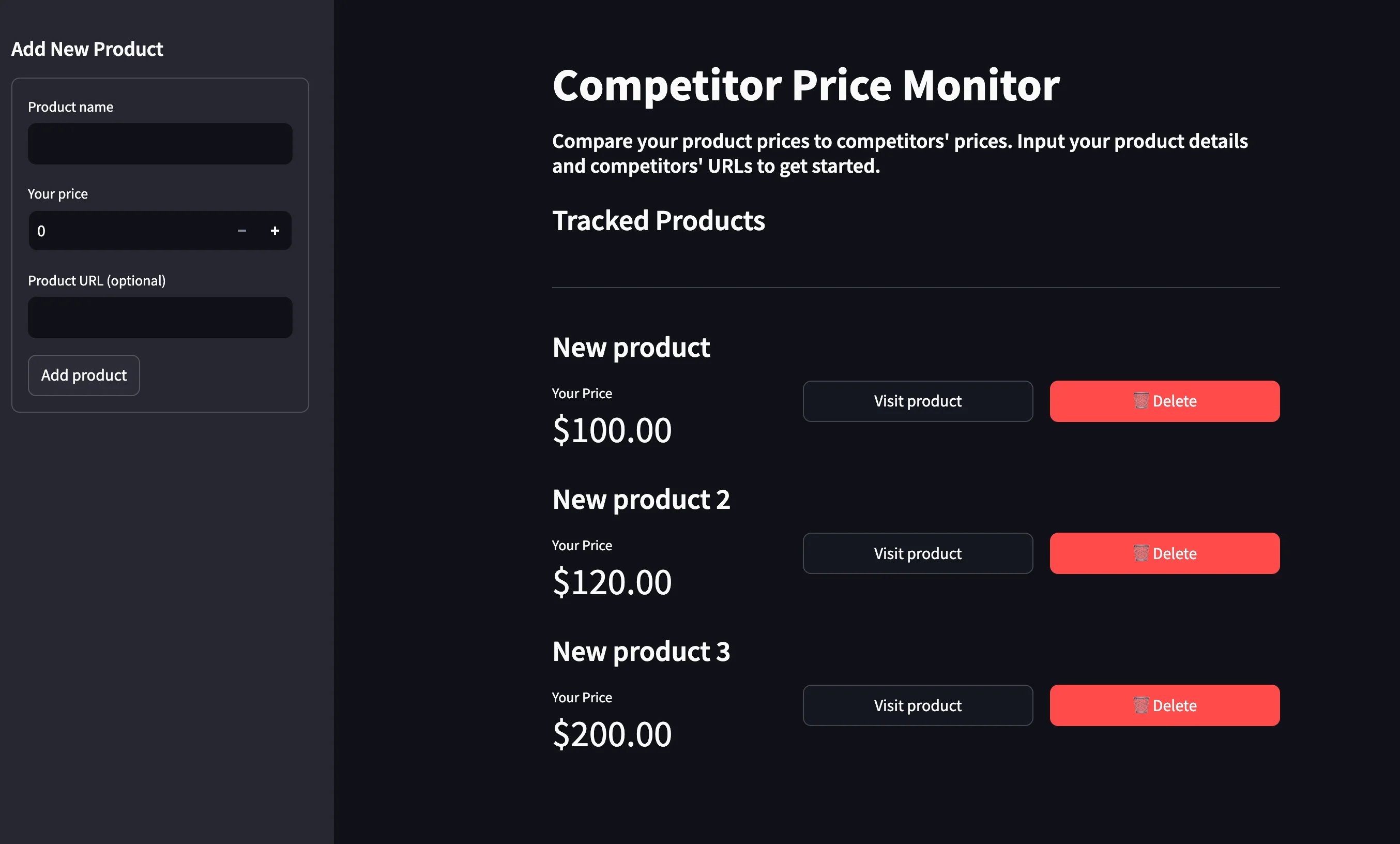Click inside the Product URL field
Screen dimensions: 1400x844
click(x=160, y=317)
